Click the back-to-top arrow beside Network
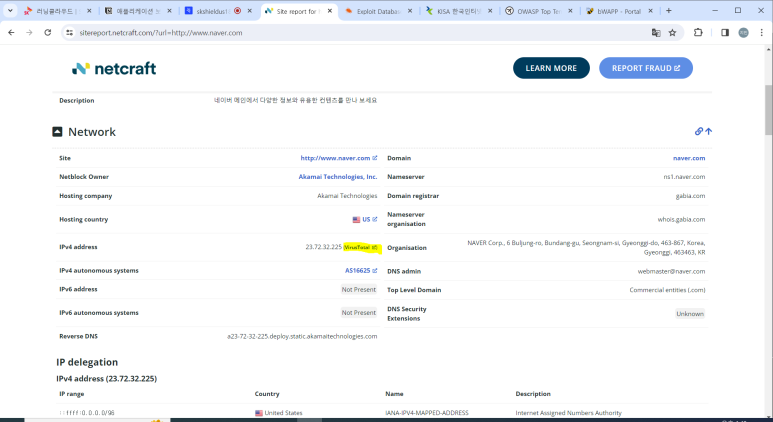 coord(708,131)
